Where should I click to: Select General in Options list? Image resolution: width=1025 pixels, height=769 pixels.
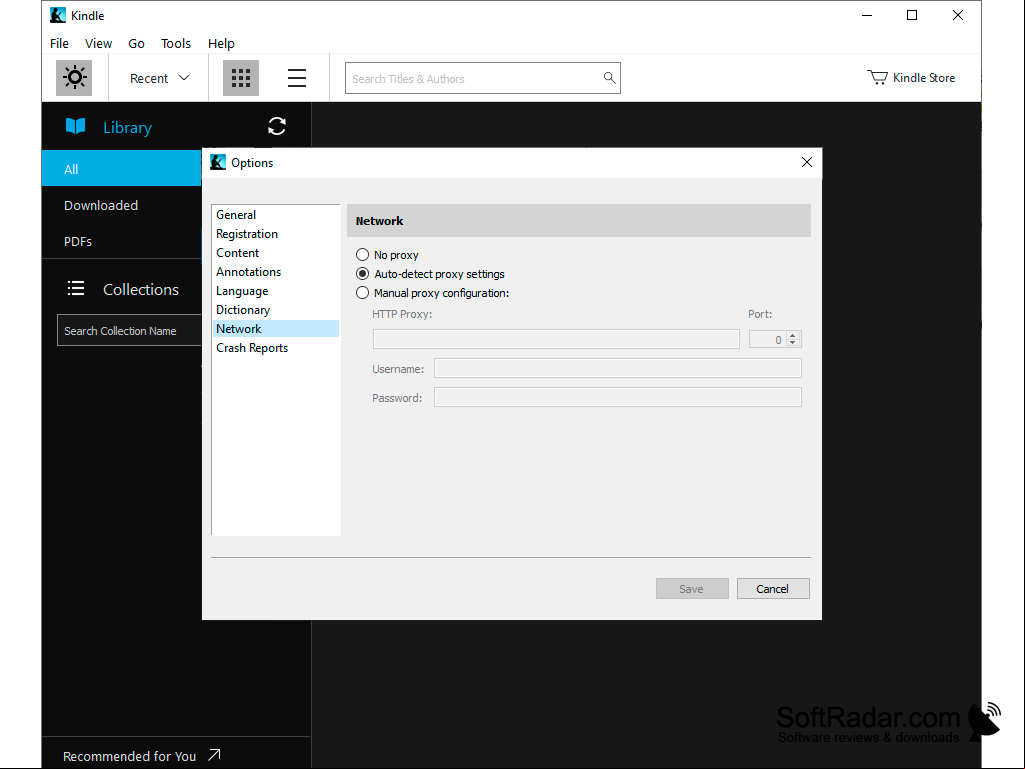point(276,214)
